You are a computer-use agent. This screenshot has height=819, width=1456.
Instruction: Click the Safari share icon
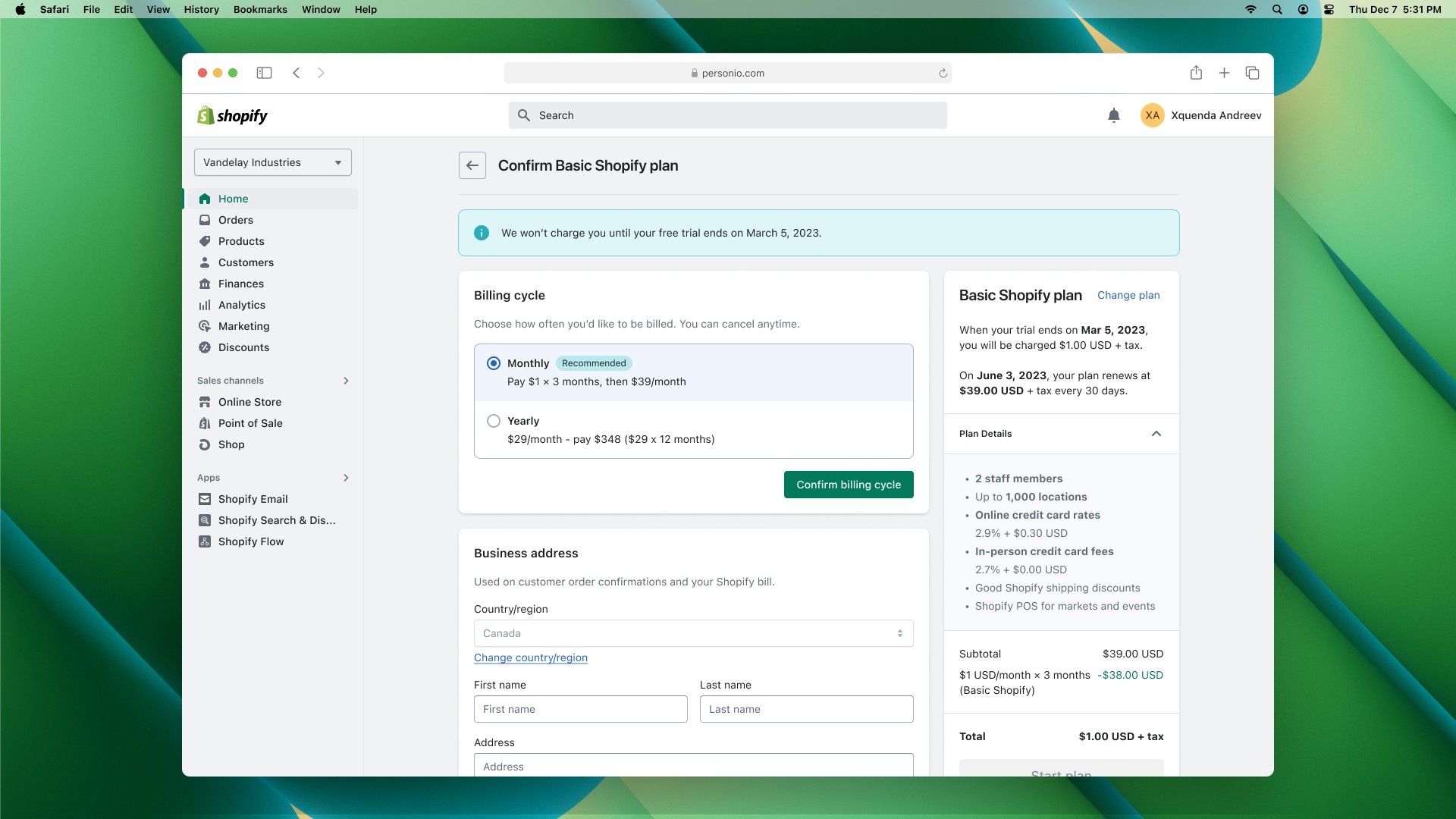[1196, 73]
